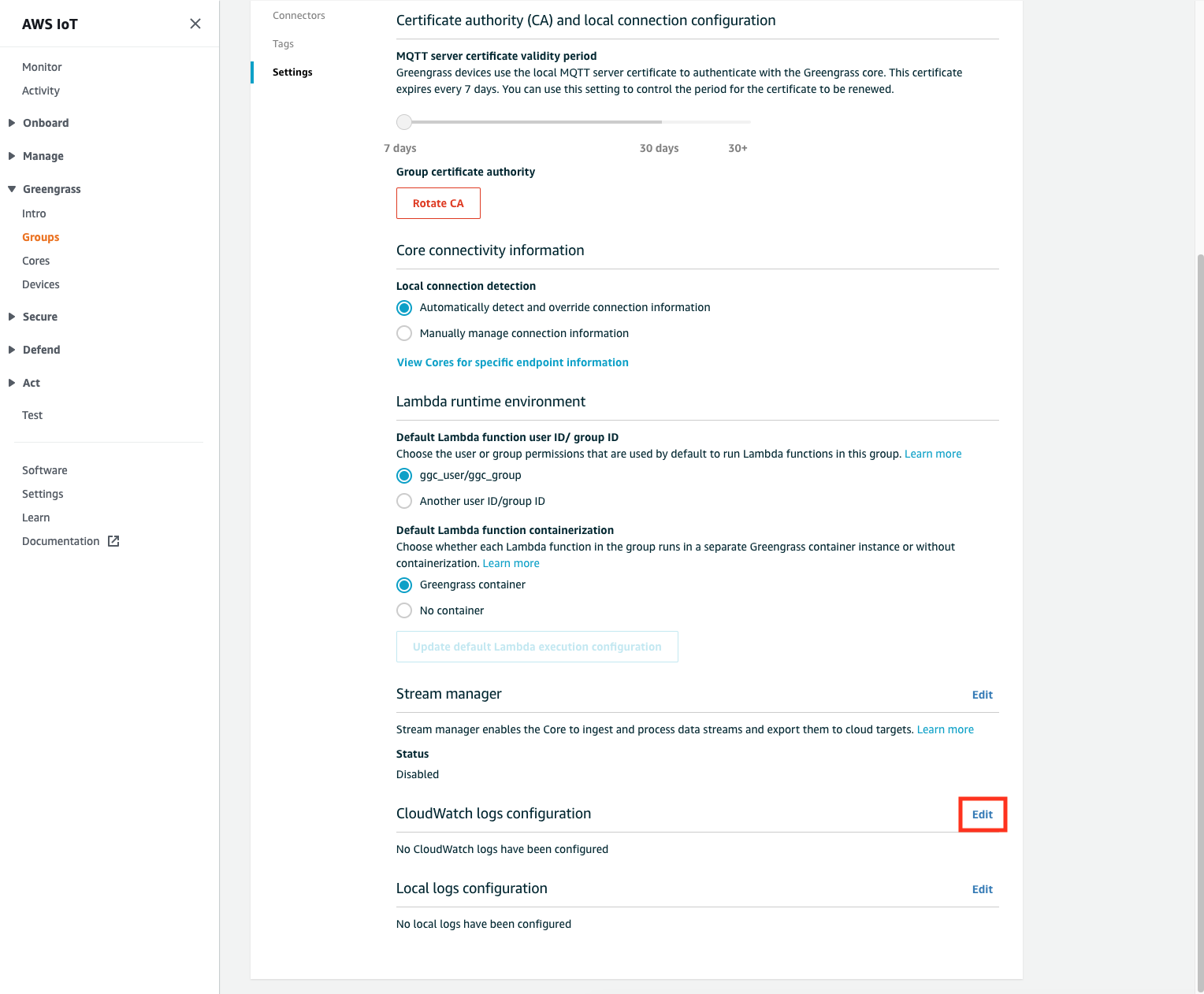Open Greengrass Groups page

pyautogui.click(x=41, y=237)
